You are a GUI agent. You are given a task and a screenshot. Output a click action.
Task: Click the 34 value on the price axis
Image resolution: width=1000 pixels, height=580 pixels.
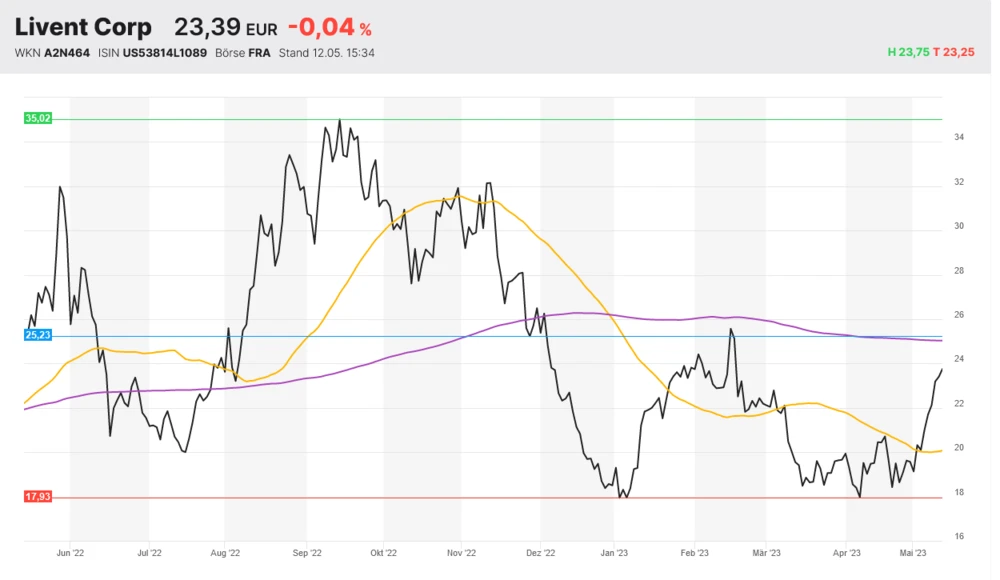[x=958, y=137]
